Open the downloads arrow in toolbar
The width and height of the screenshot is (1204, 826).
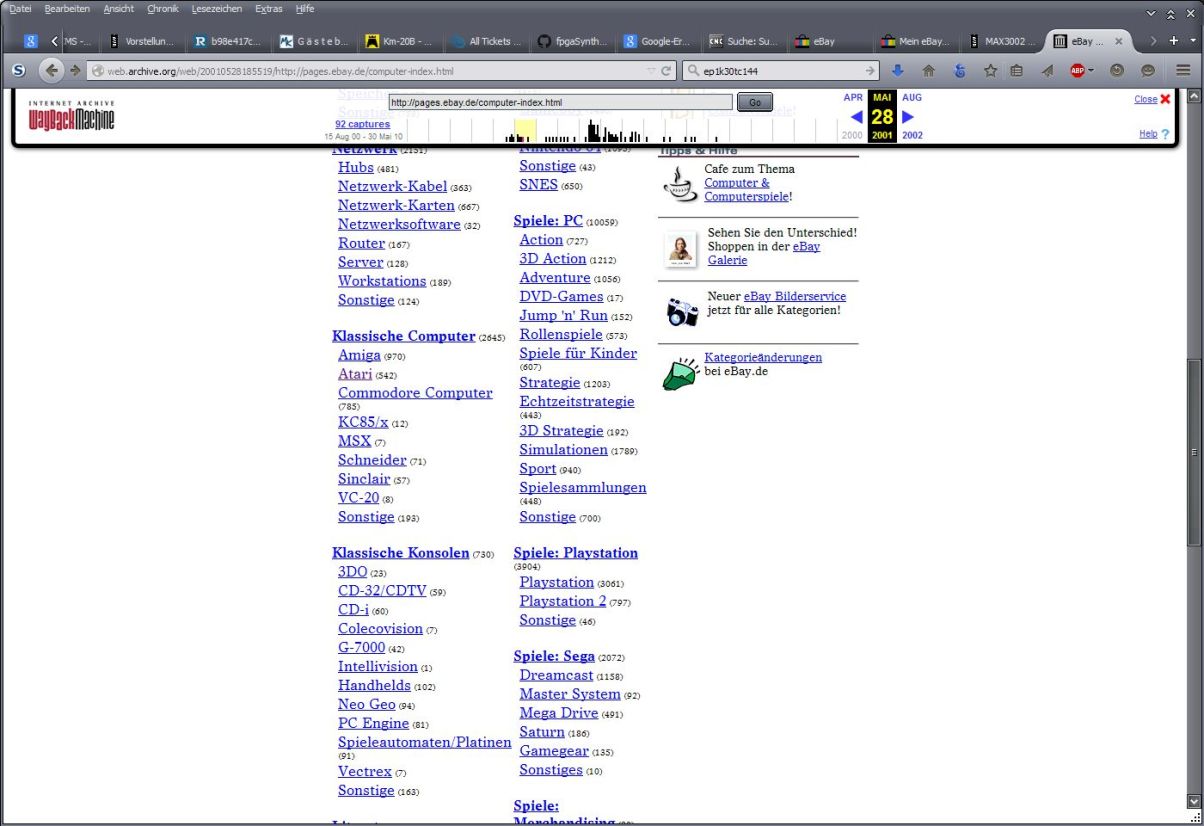[x=898, y=71]
